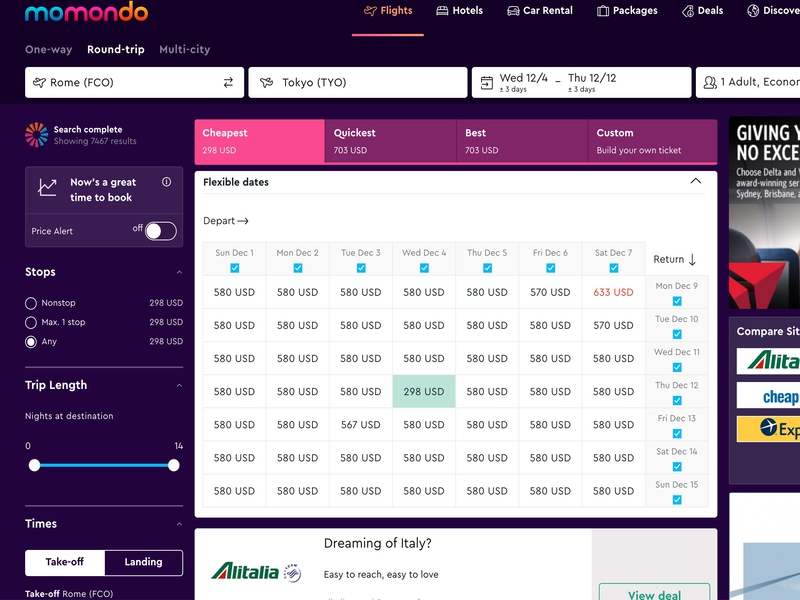Click the momondo logo
800x600 pixels.
(x=86, y=11)
